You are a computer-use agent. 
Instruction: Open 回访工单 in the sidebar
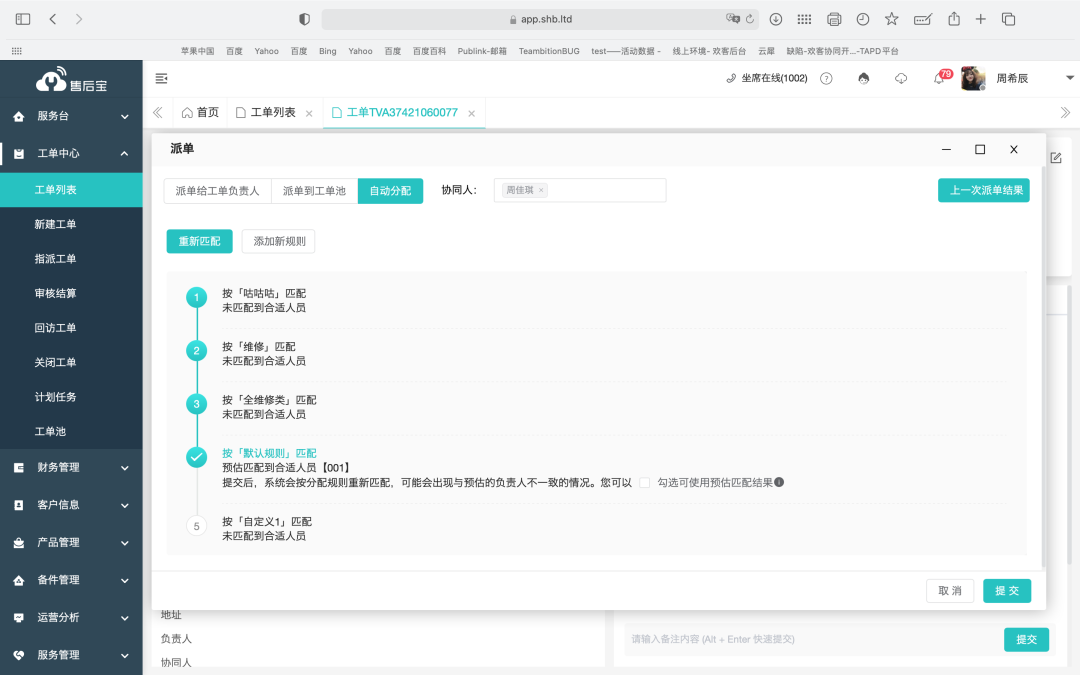pyautogui.click(x=72, y=328)
